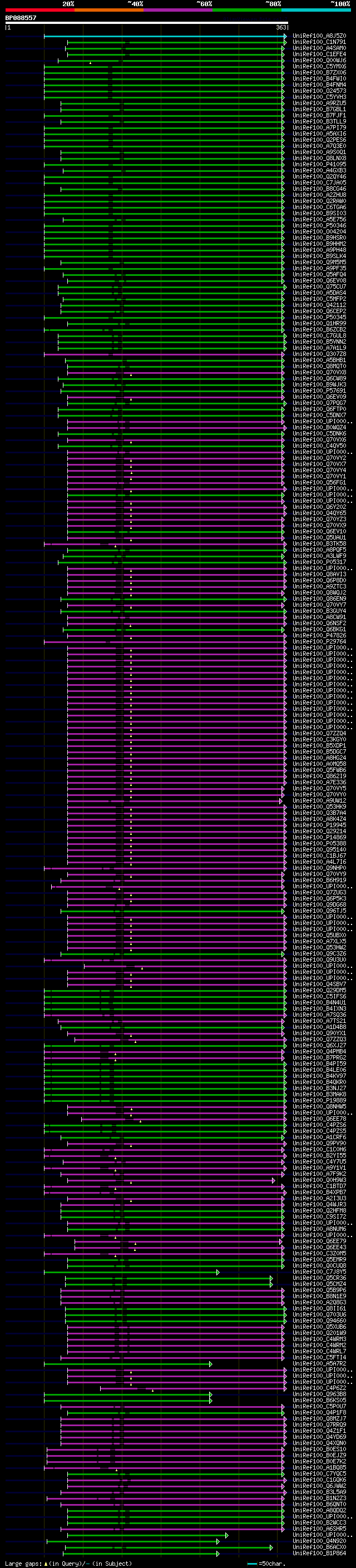356x1568 pixels.
Task: Click the UniRef100_Q5B9P6 label
Action: pos(319,1290)
